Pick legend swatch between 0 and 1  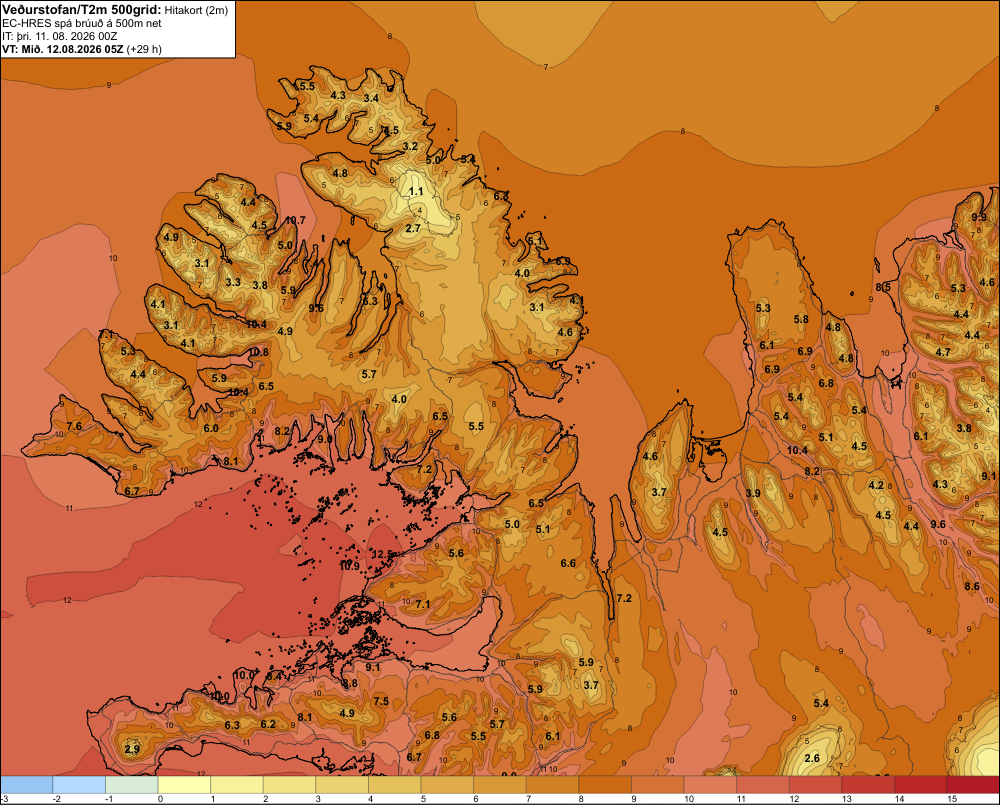point(184,785)
